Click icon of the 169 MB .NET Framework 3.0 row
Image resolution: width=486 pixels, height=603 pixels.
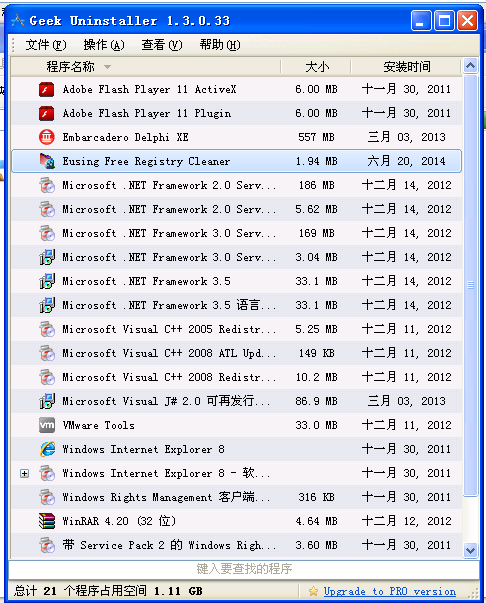click(47, 233)
